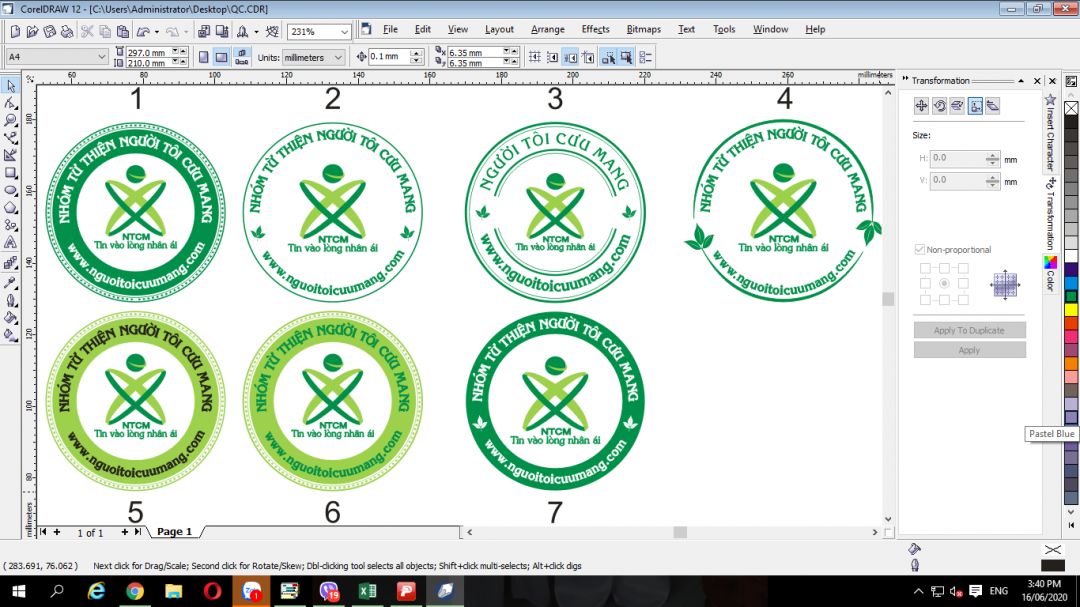
Task: Switch to the Page 1 tab
Action: (x=174, y=532)
